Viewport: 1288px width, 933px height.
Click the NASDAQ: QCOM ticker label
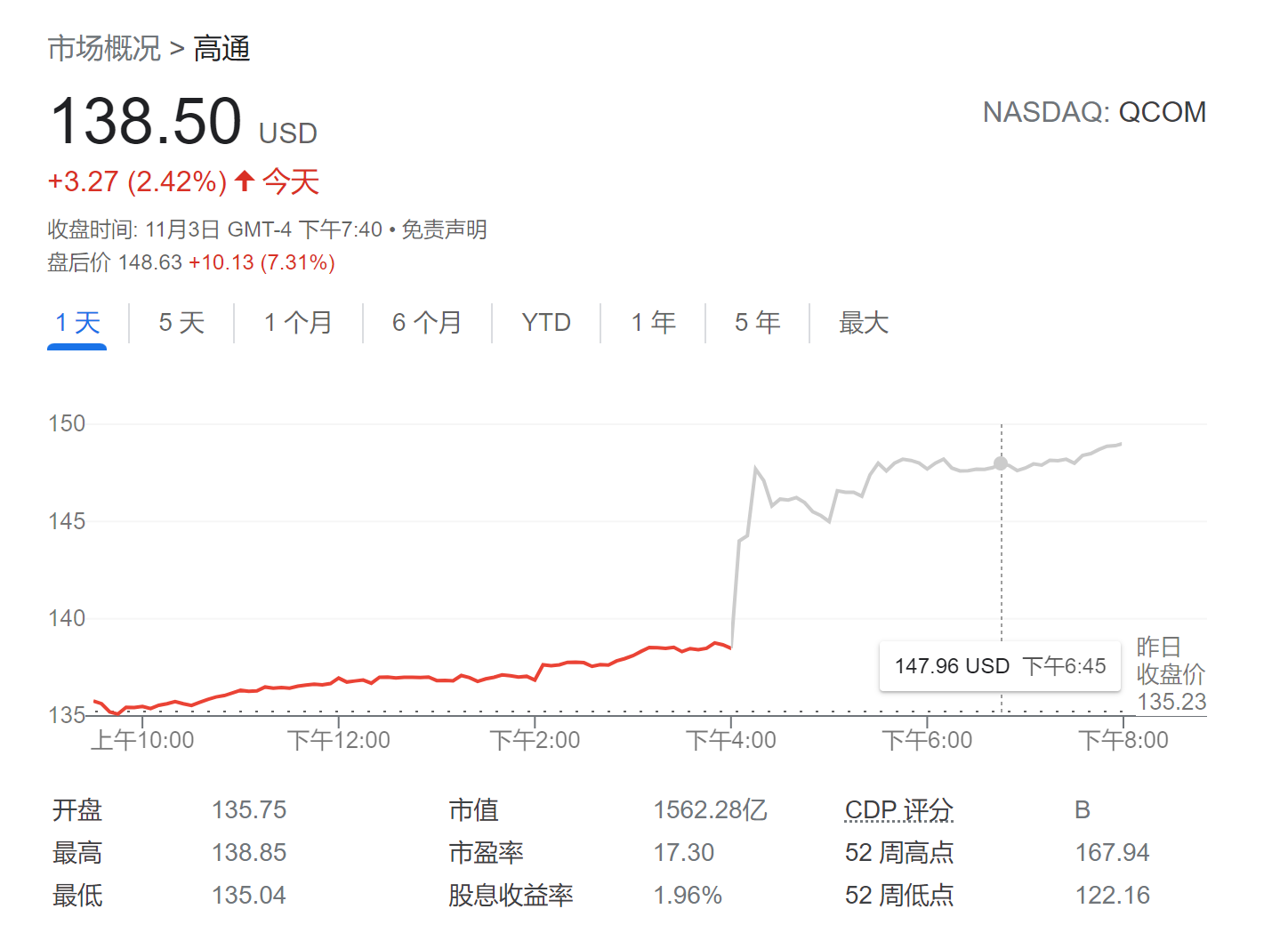tap(1093, 112)
